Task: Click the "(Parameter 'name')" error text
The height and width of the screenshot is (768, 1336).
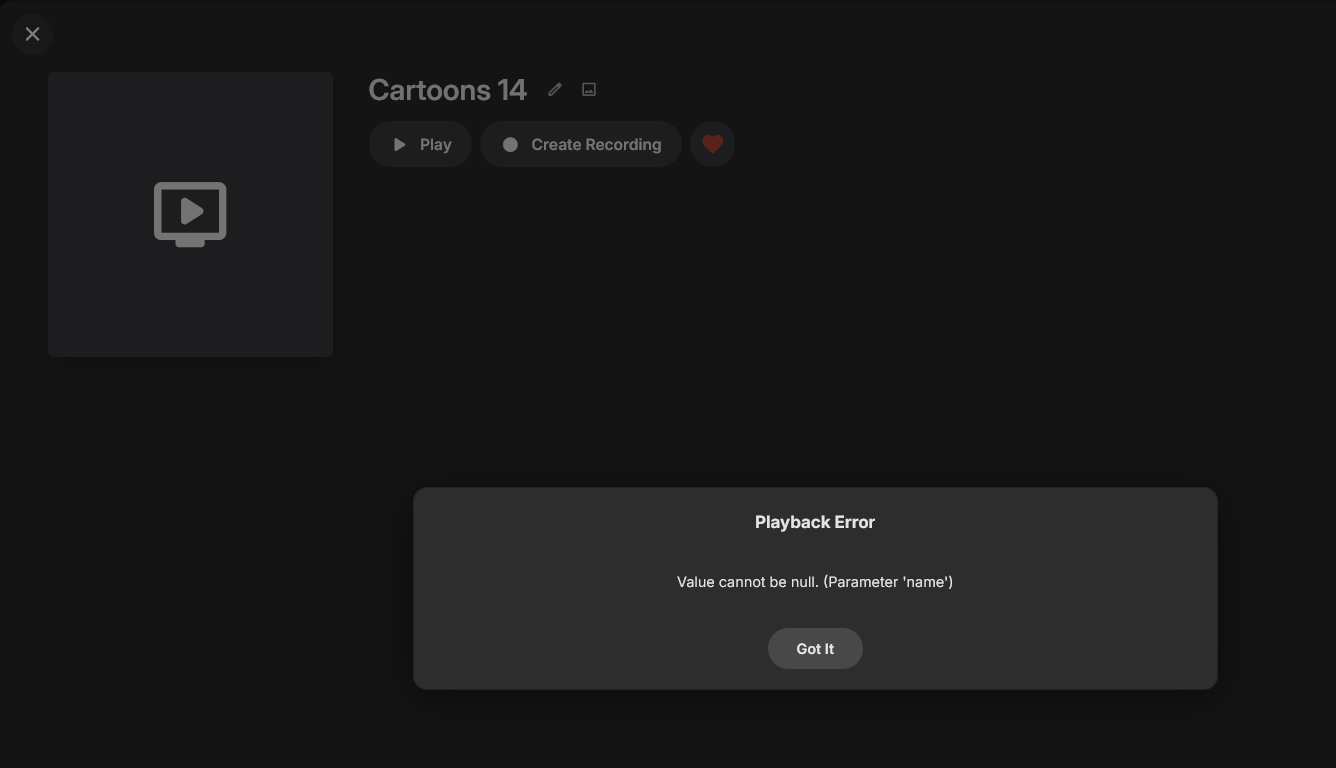Action: [x=888, y=582]
